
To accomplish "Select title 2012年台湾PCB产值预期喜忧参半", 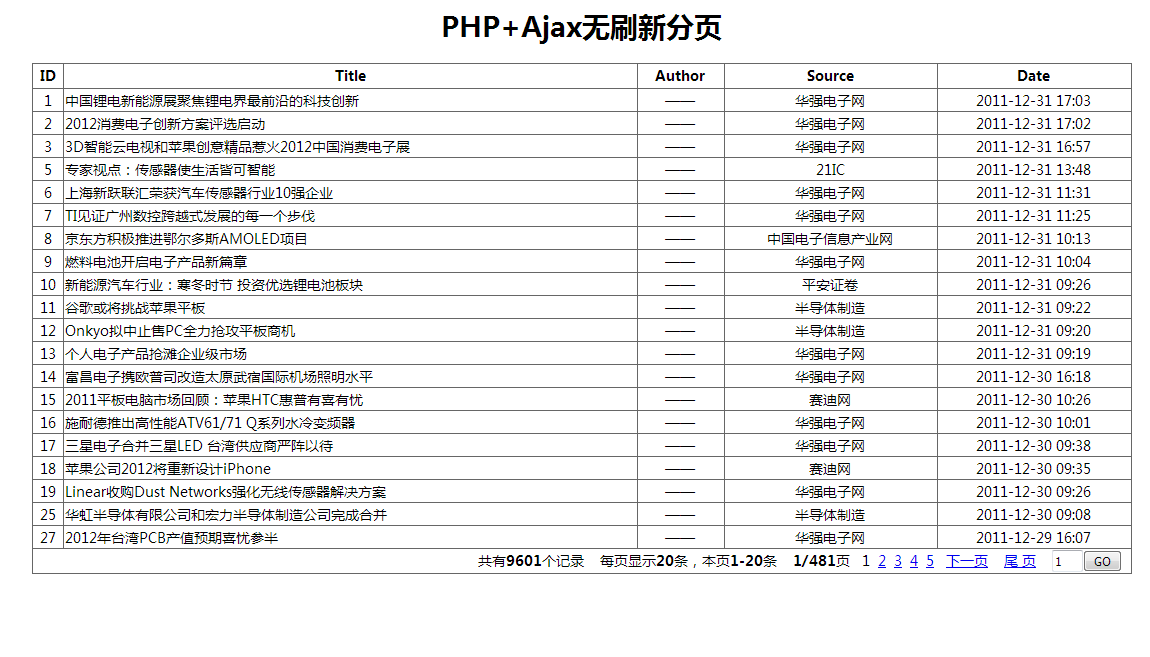I will pos(172,537).
